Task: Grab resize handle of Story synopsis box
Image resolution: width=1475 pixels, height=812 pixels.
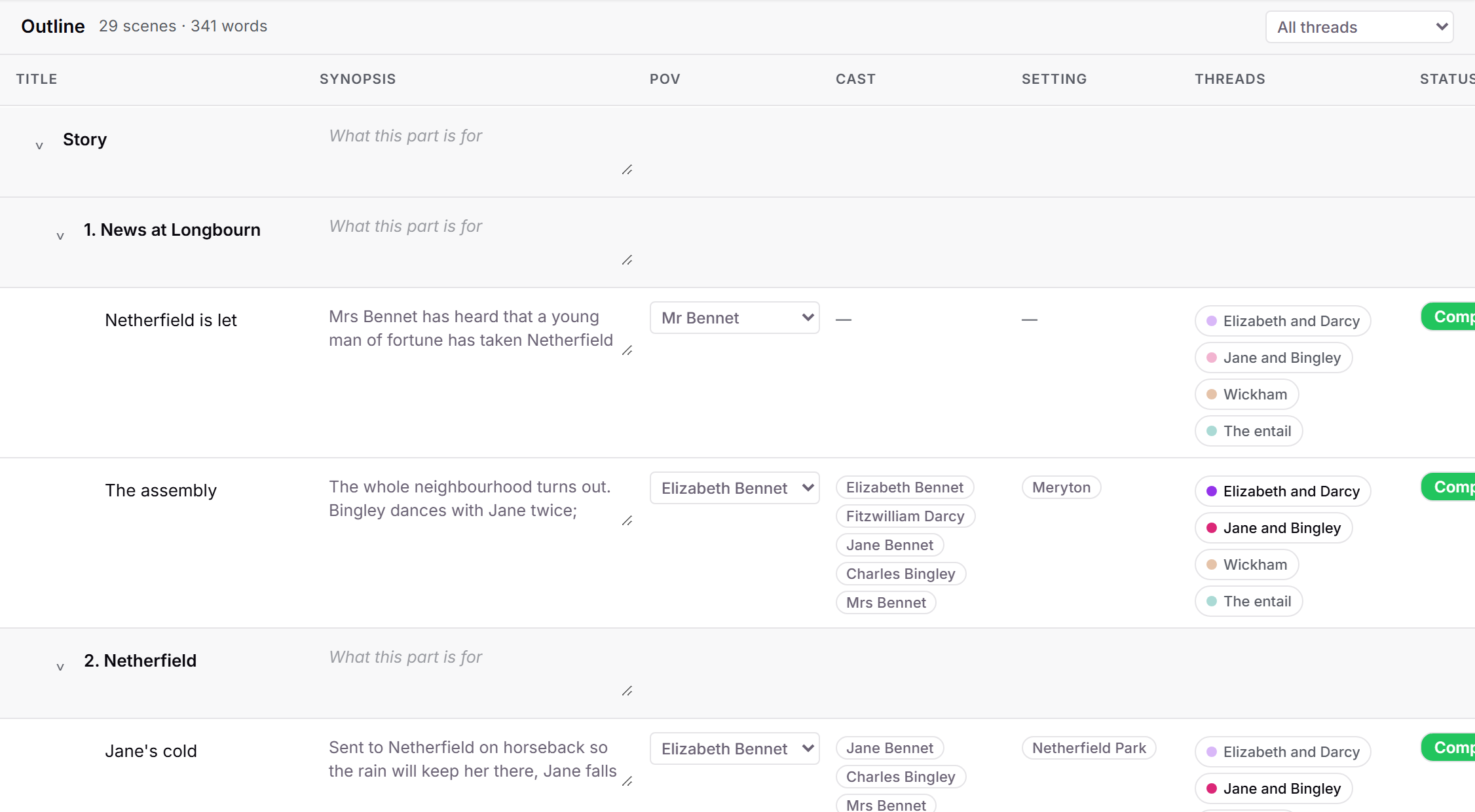Action: [627, 170]
